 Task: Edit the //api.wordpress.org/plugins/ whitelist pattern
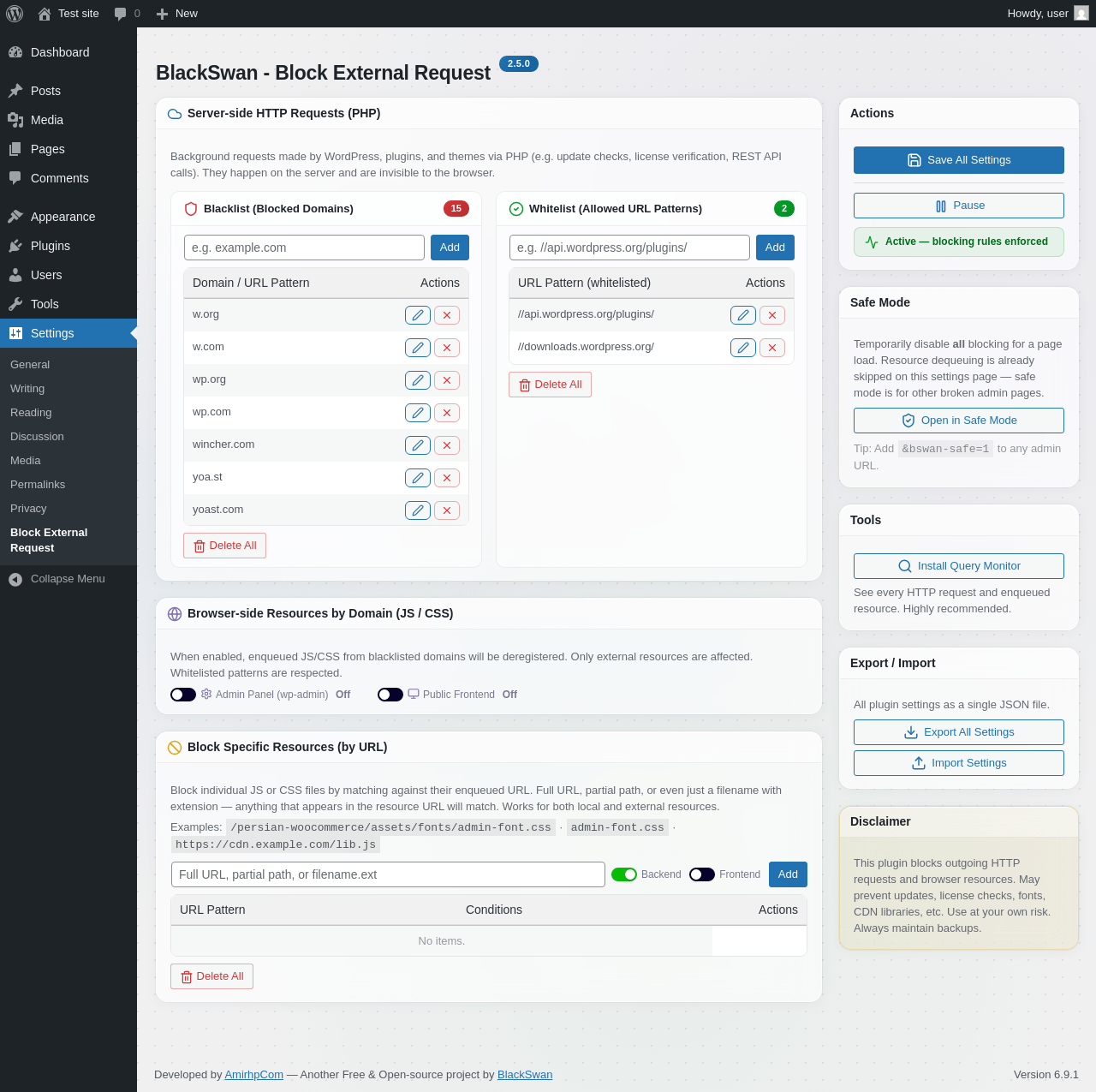click(x=743, y=315)
